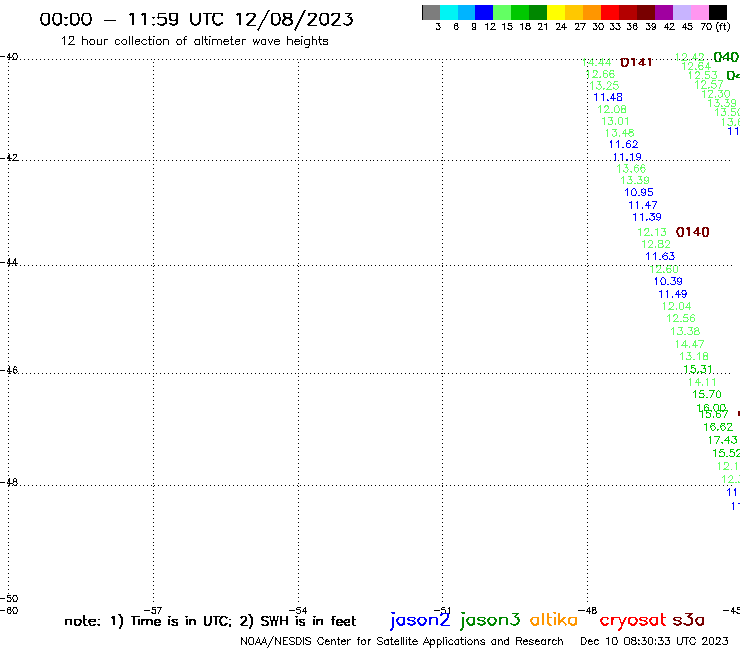Click the blue value 10.39

point(668,281)
